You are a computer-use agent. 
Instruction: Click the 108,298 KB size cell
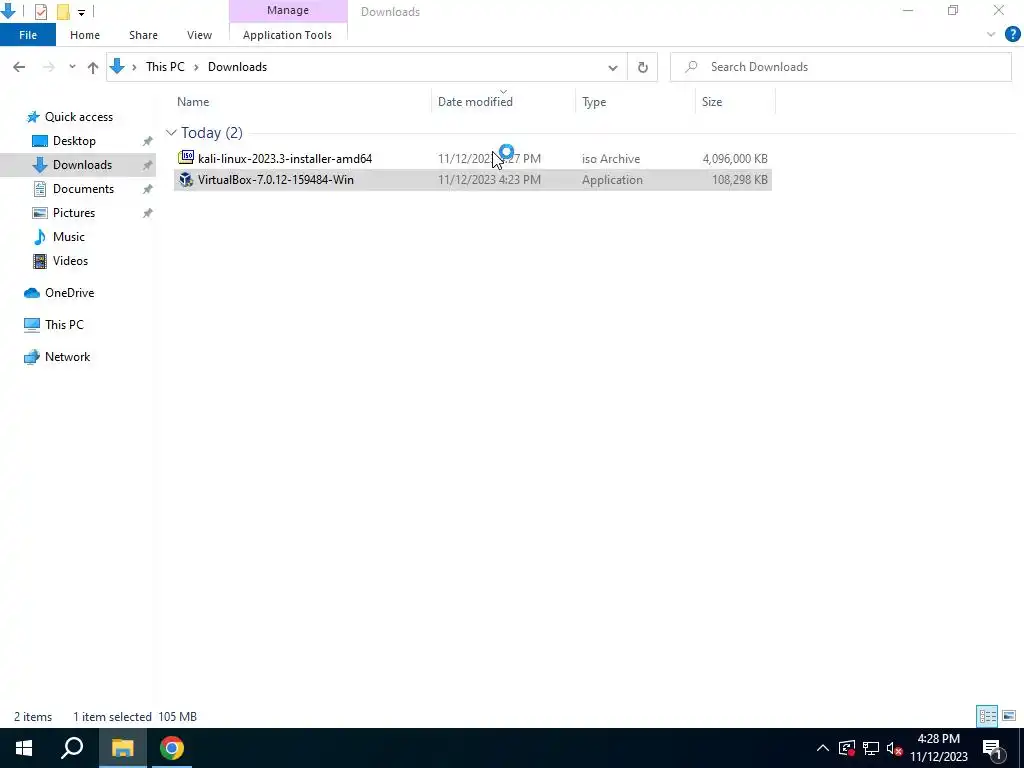tap(739, 180)
